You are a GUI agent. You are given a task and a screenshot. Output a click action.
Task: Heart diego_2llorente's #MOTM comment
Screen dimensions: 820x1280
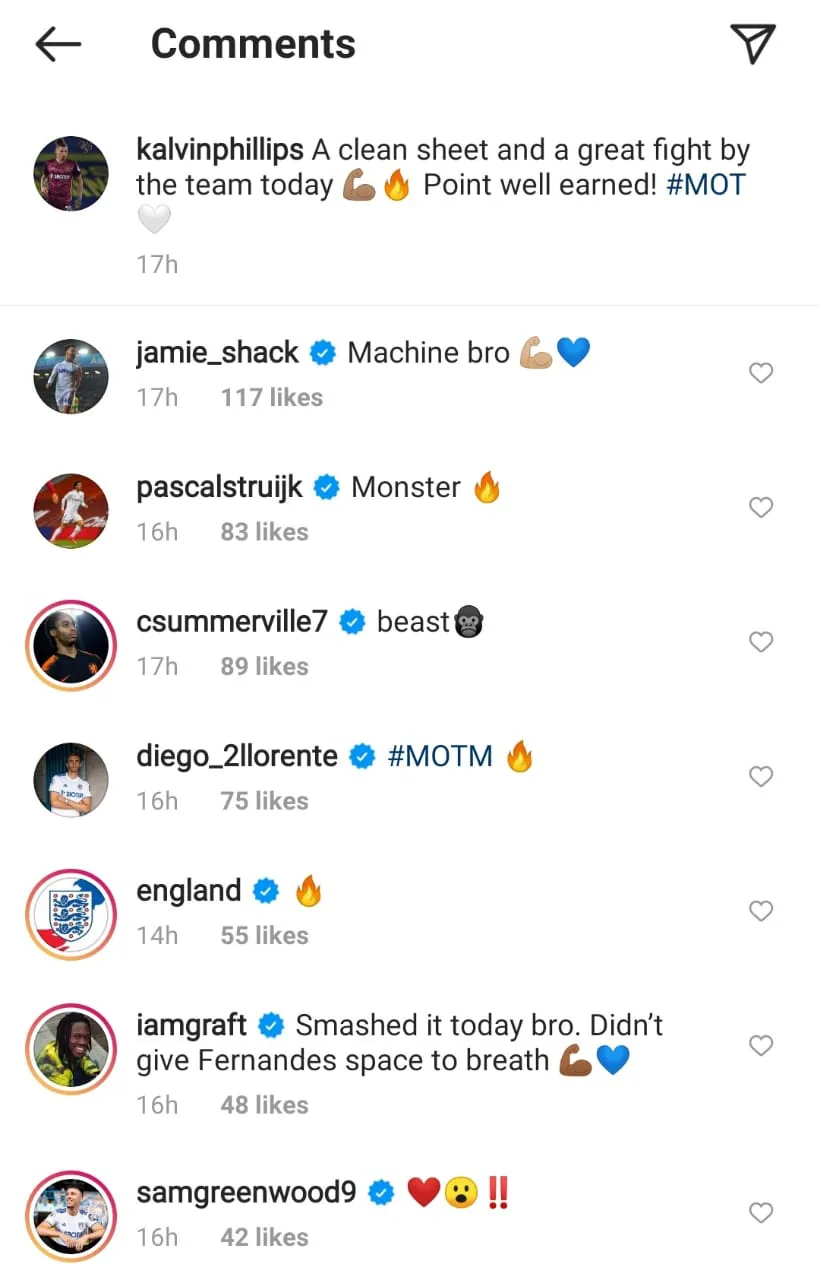click(761, 776)
